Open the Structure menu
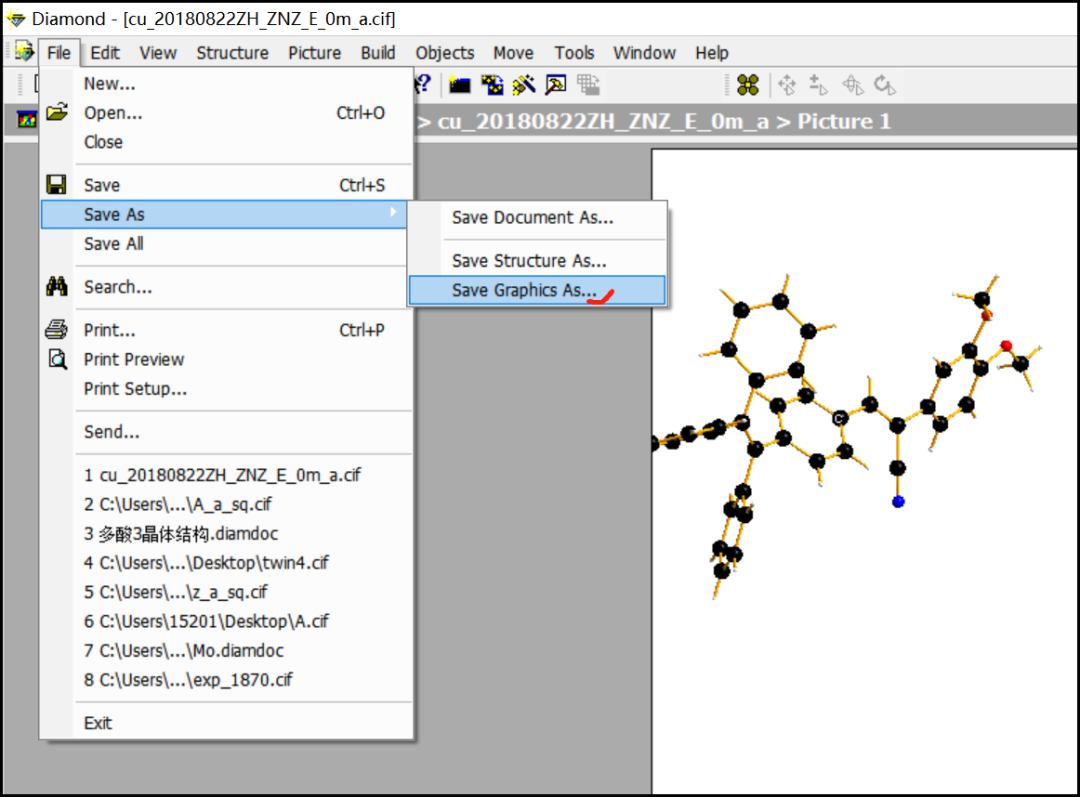 point(232,53)
